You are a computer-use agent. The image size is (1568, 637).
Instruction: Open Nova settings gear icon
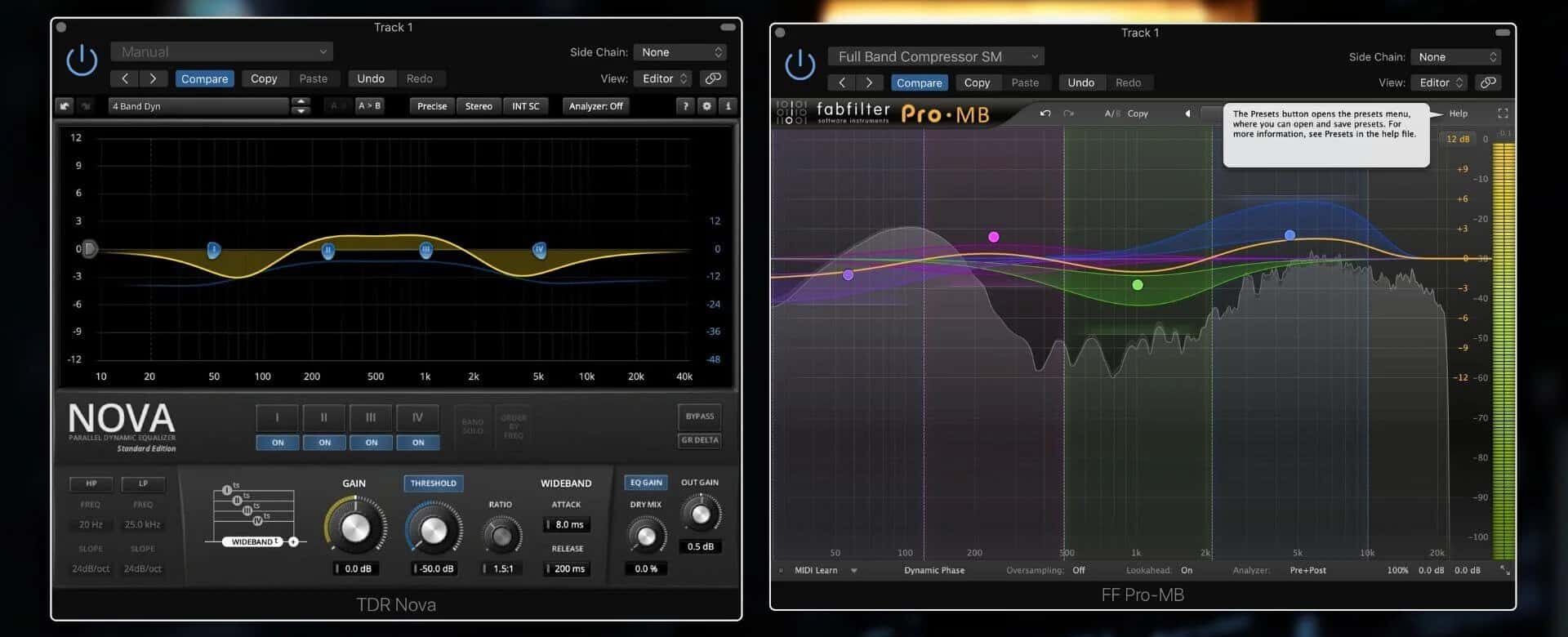point(706,106)
